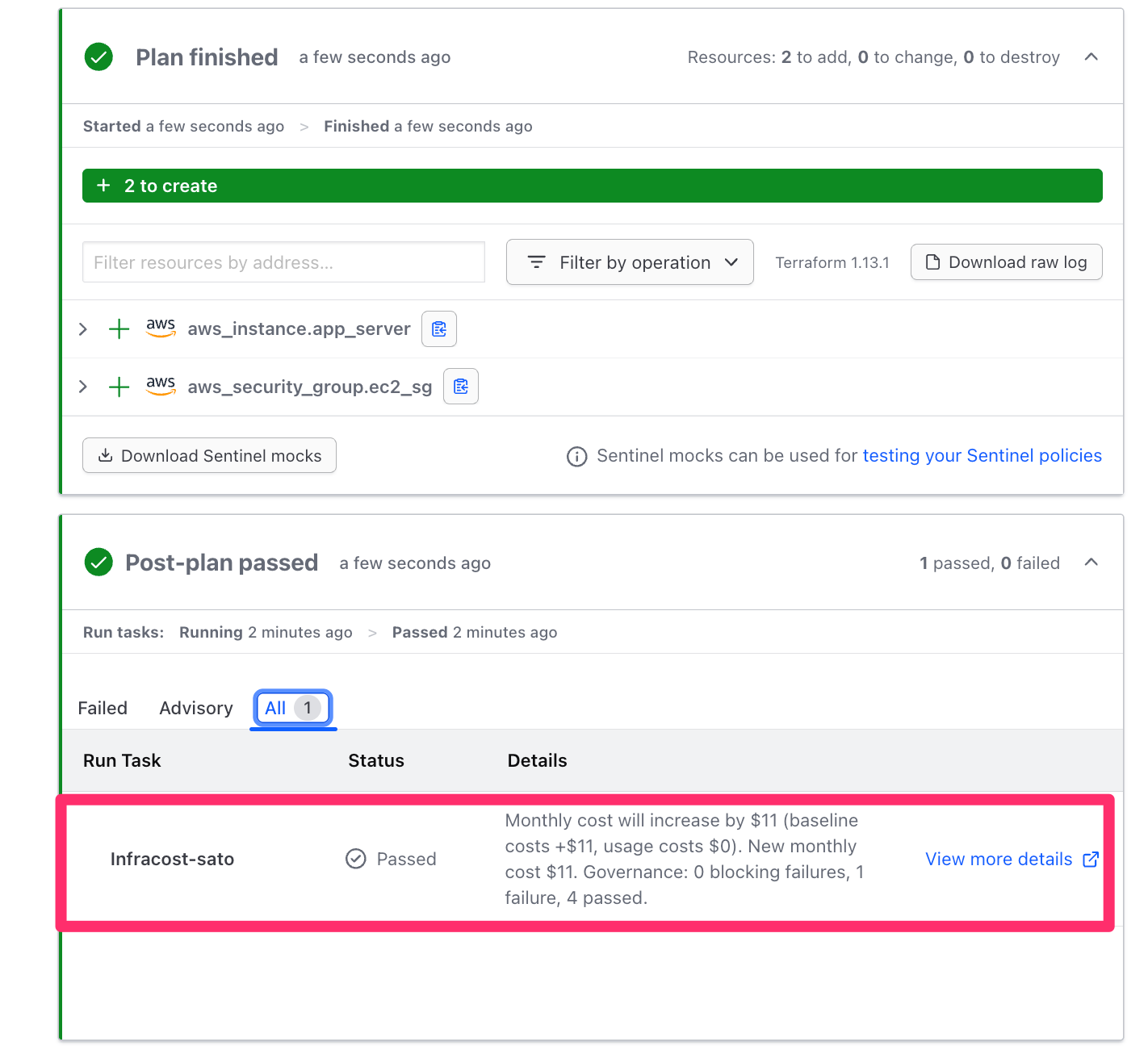The width and height of the screenshot is (1148, 1046).
Task: Click the Plan finished green checkmark icon
Action: [98, 57]
